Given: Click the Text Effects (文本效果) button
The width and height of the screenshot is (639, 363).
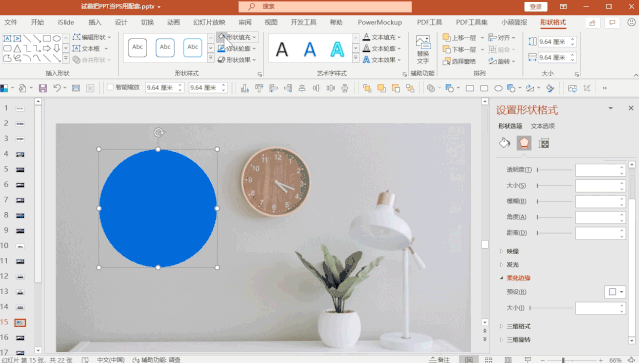Looking at the screenshot, I should coord(382,60).
